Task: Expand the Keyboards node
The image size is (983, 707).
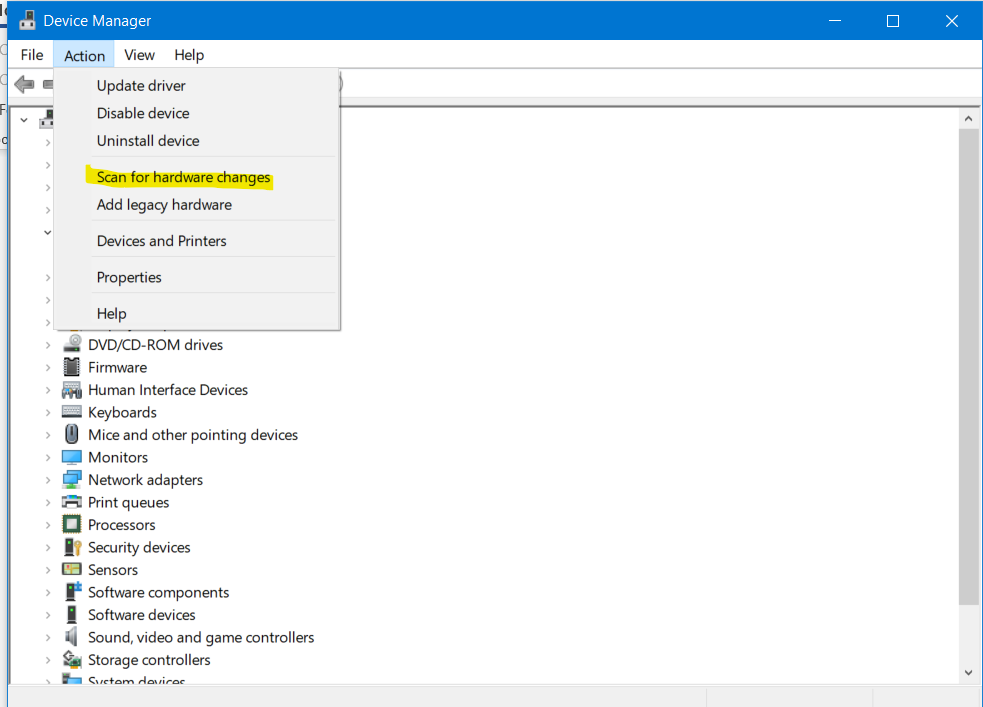Action: click(48, 412)
